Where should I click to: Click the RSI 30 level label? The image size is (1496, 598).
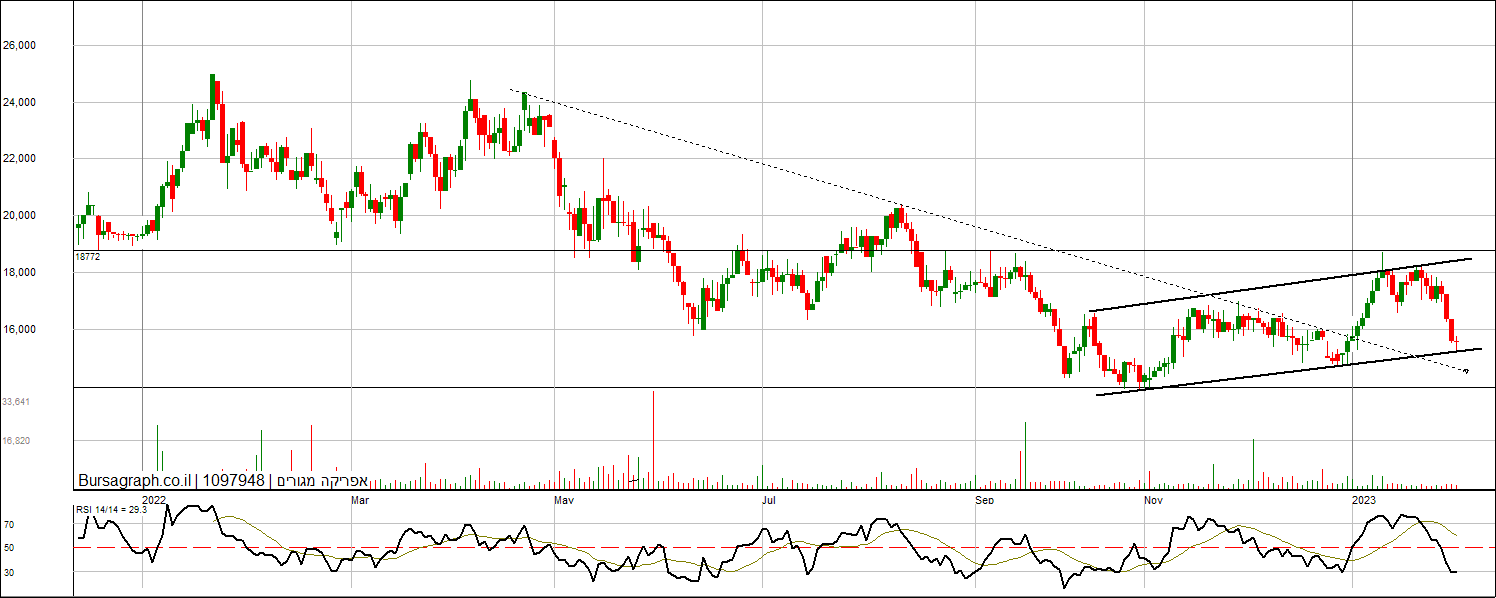pos(8,572)
